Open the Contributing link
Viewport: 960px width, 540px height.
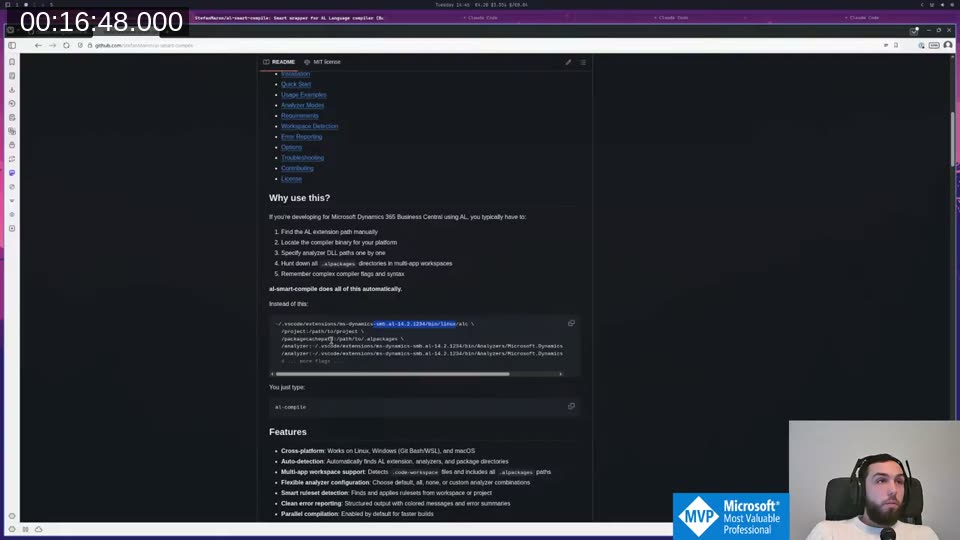297,168
